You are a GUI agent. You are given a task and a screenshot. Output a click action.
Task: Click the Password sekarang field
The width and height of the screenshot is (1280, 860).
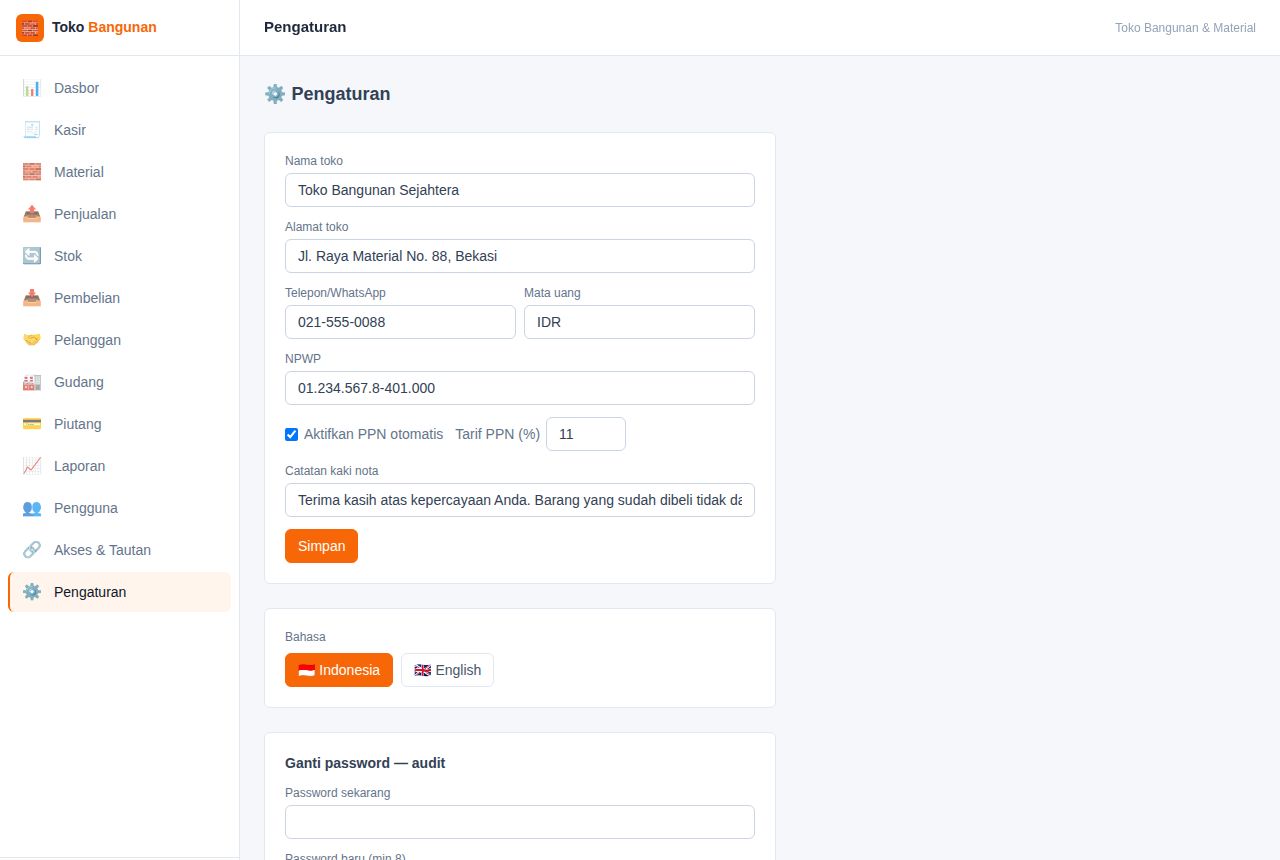pyautogui.click(x=520, y=822)
